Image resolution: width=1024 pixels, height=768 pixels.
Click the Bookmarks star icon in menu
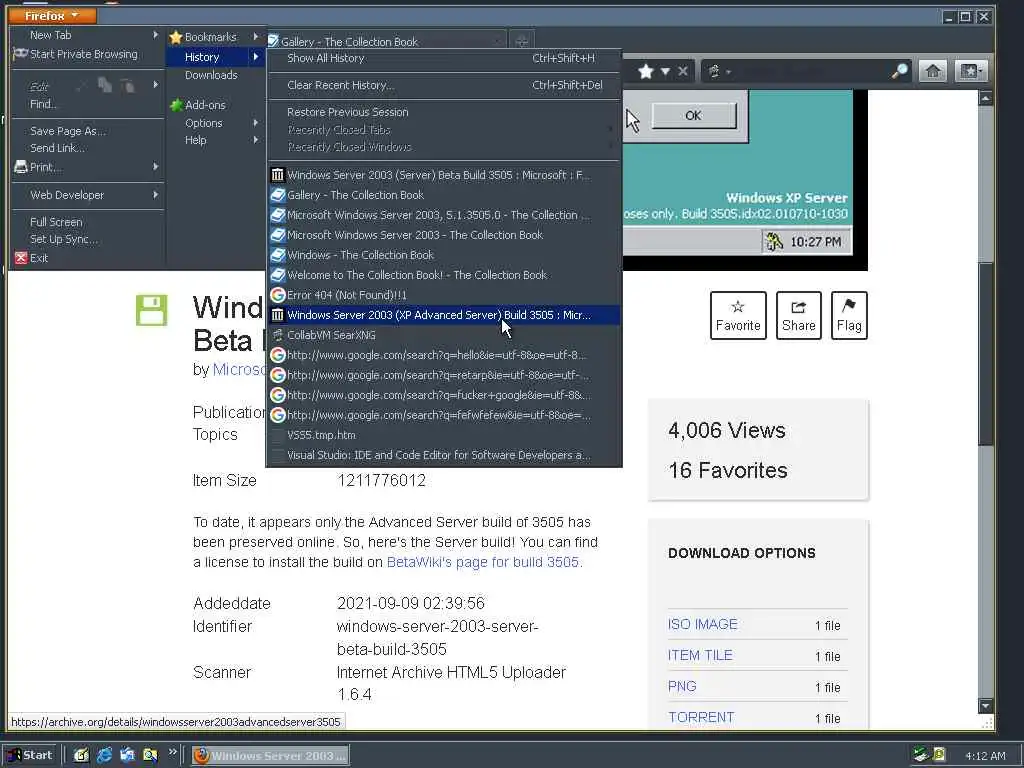point(175,37)
